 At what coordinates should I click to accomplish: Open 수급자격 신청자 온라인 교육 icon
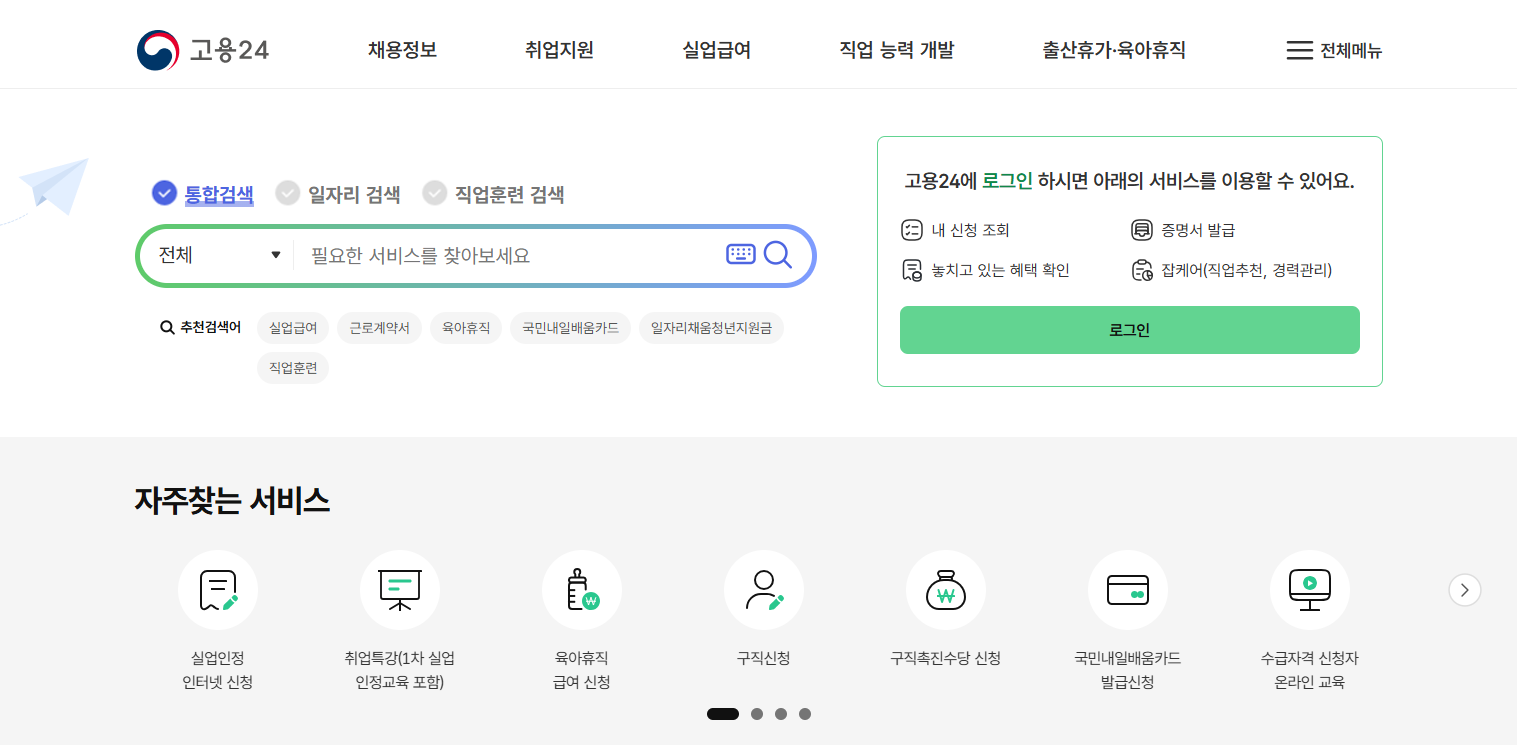pyautogui.click(x=1310, y=590)
